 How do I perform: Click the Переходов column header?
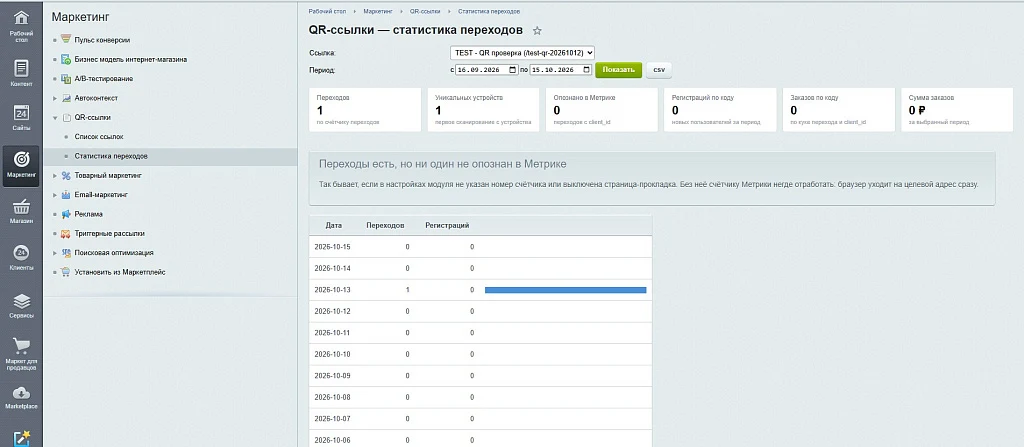(385, 225)
